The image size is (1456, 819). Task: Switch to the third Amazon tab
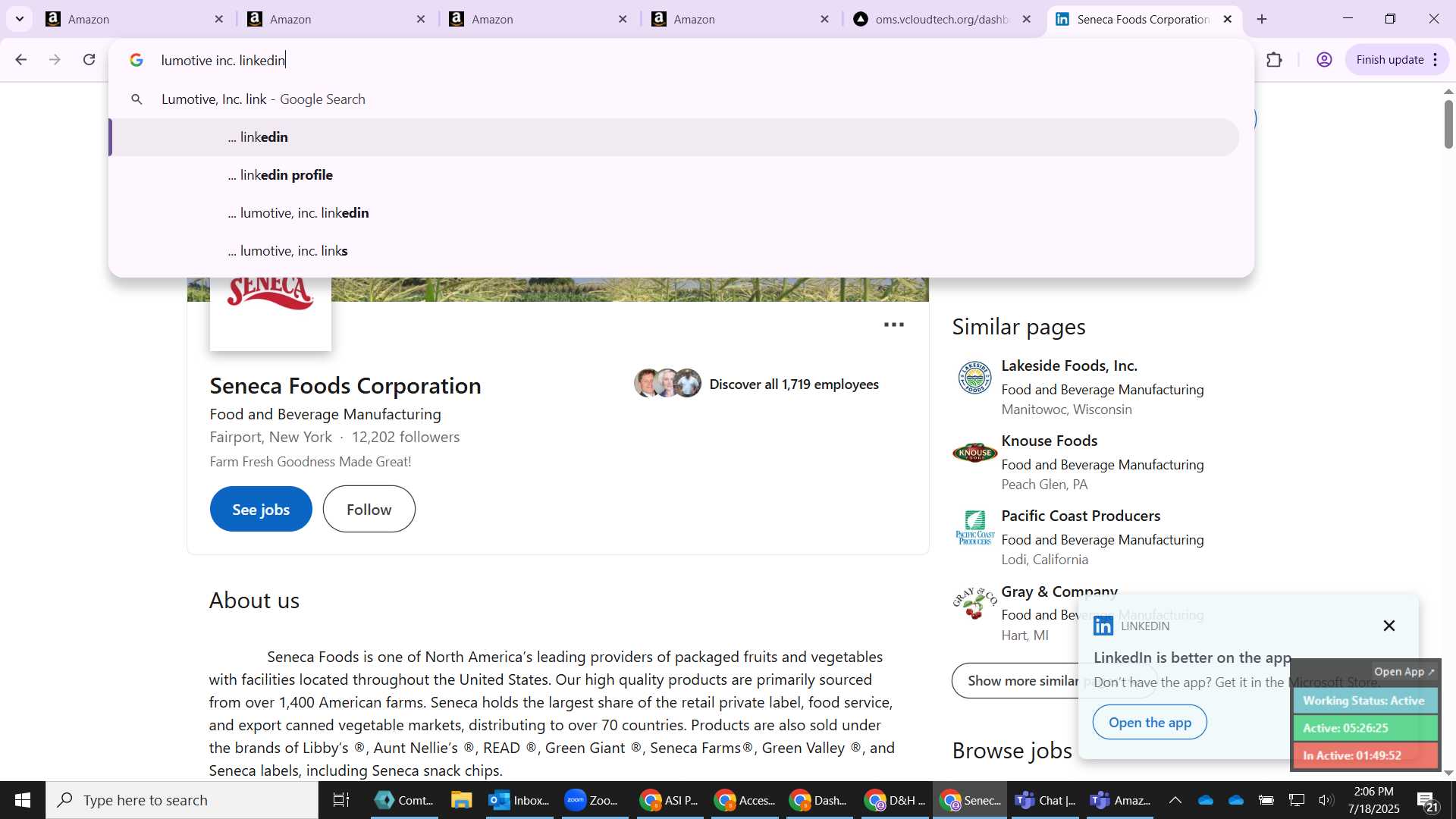(x=538, y=19)
